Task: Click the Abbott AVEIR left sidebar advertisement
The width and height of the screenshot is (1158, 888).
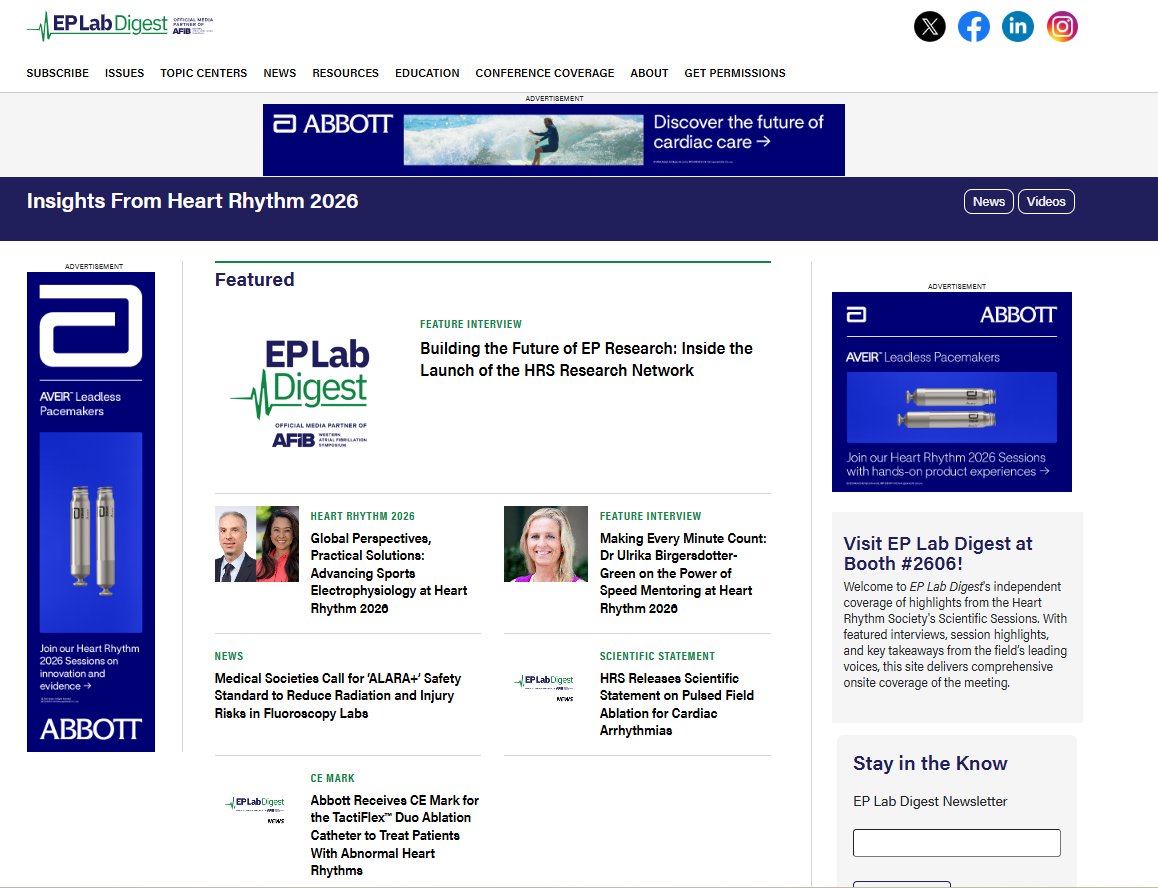Action: 91,512
